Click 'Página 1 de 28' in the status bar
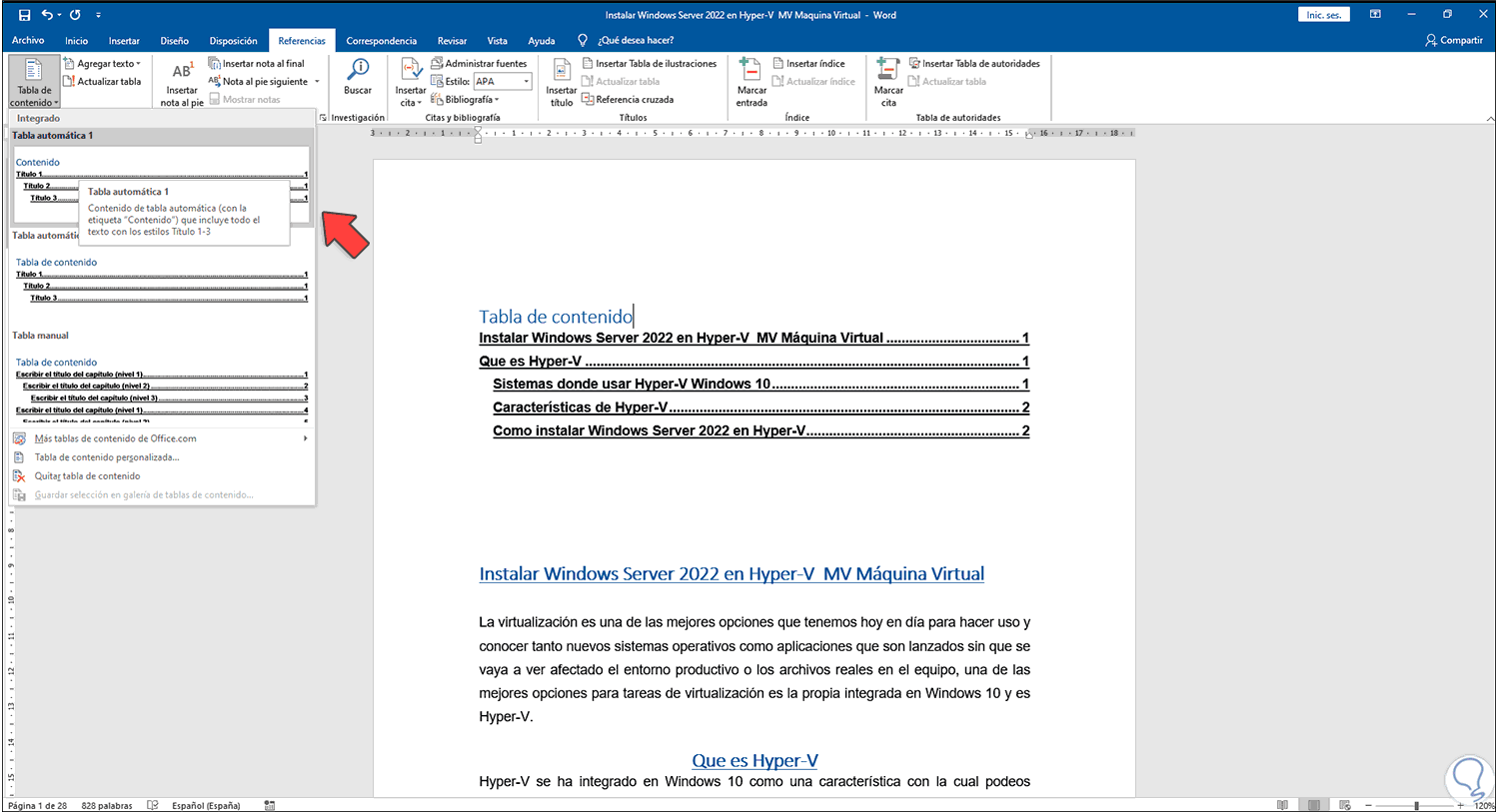Screen dimensions: 1499x812 (38, 806)
